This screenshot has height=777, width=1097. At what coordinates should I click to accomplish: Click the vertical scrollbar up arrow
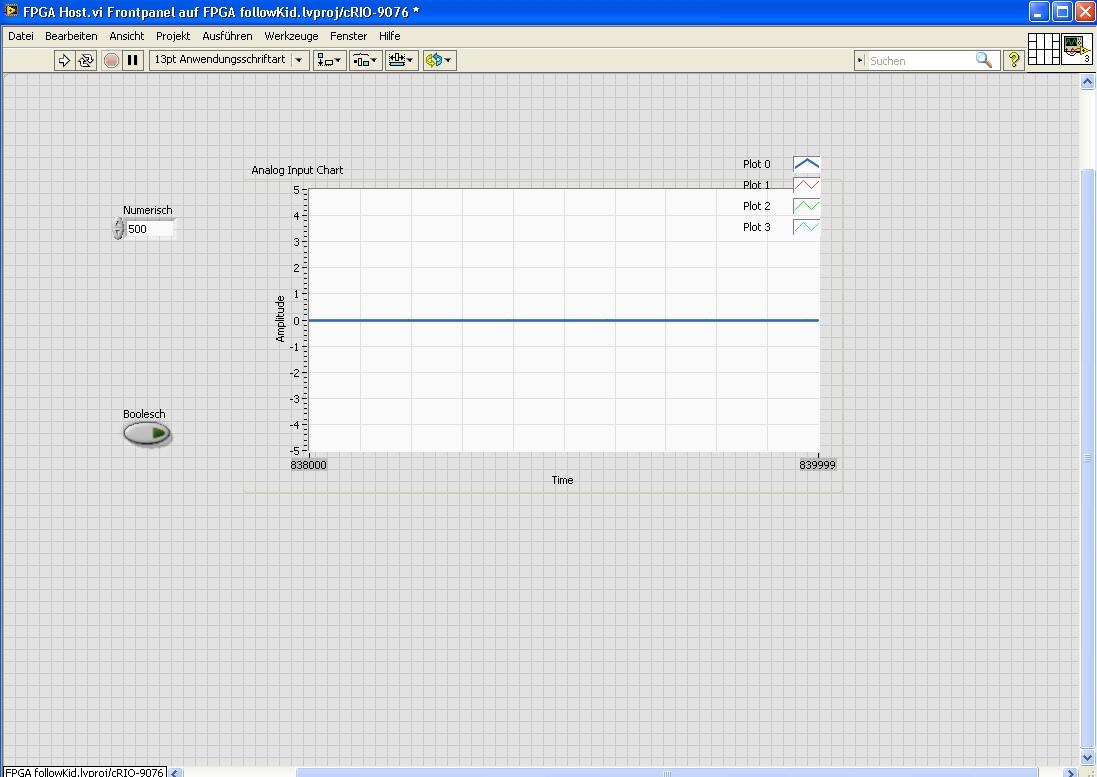1087,82
